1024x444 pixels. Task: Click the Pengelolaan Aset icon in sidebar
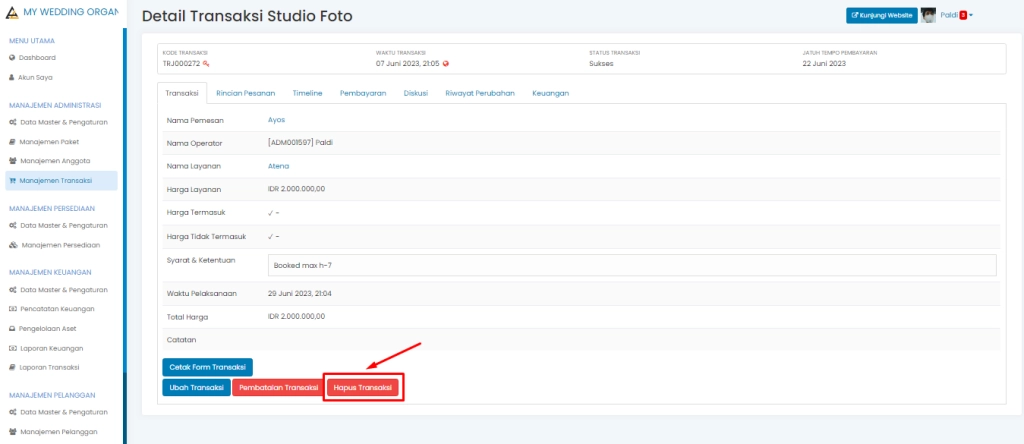tap(12, 328)
